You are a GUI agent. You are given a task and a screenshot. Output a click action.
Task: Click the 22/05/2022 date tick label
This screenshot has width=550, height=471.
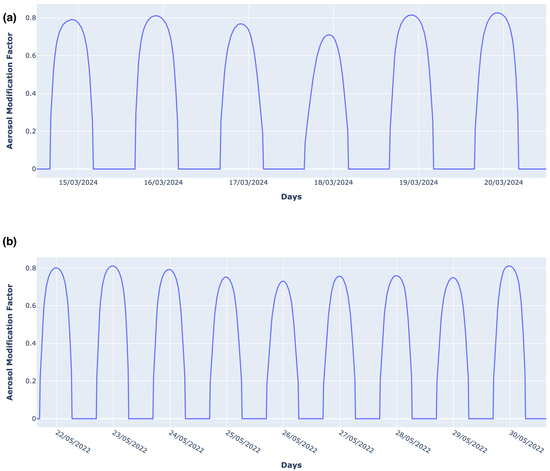73,442
